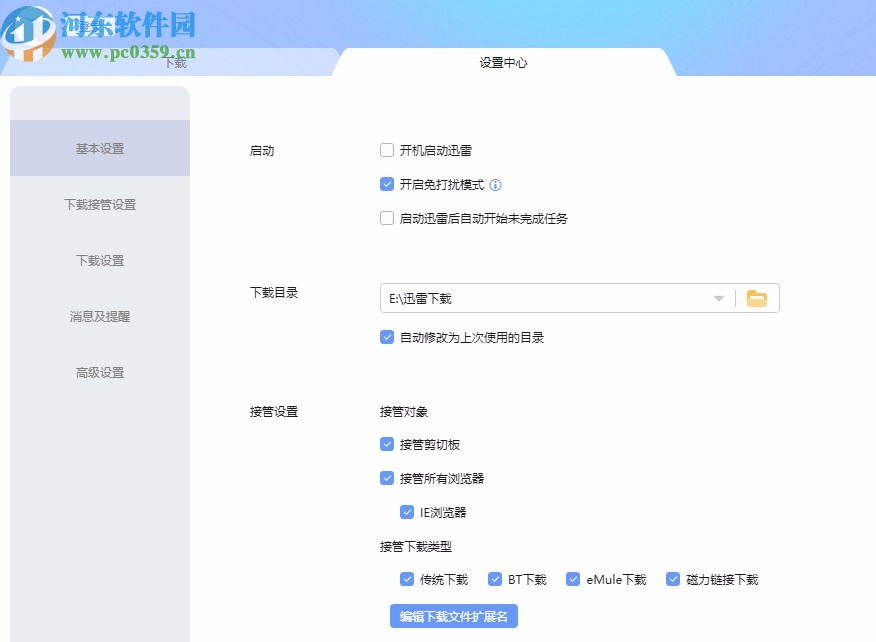Expand the download directory dropdown
The image size is (876, 642).
click(x=718, y=297)
